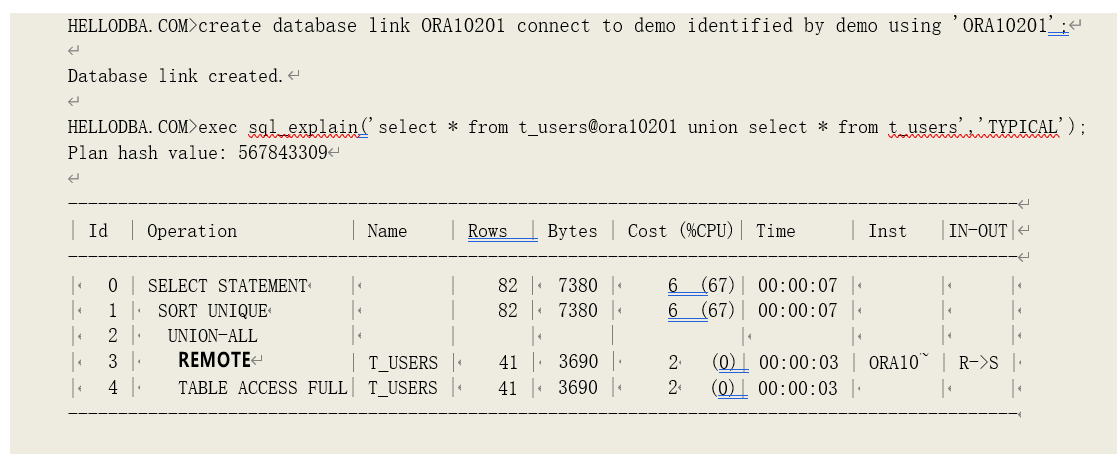Click the SORT UNIQUE operation row
The width and height of the screenshot is (1119, 463).
212,311
